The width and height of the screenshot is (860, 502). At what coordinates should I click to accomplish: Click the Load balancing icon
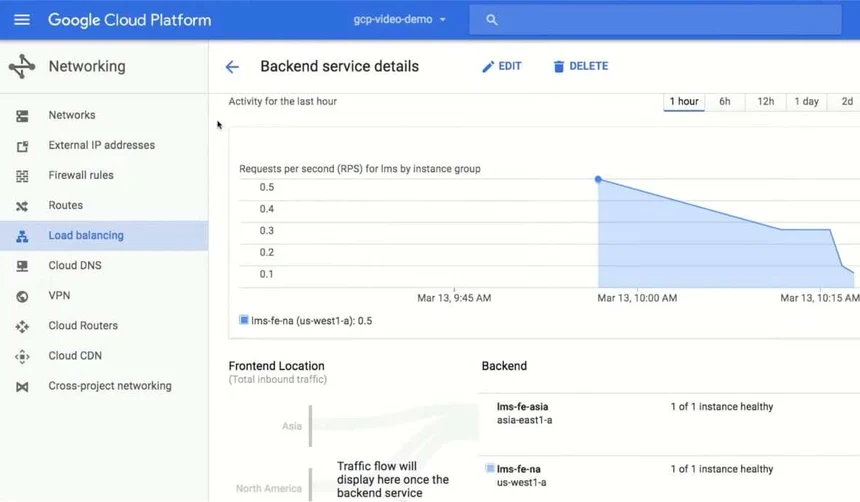pos(22,236)
